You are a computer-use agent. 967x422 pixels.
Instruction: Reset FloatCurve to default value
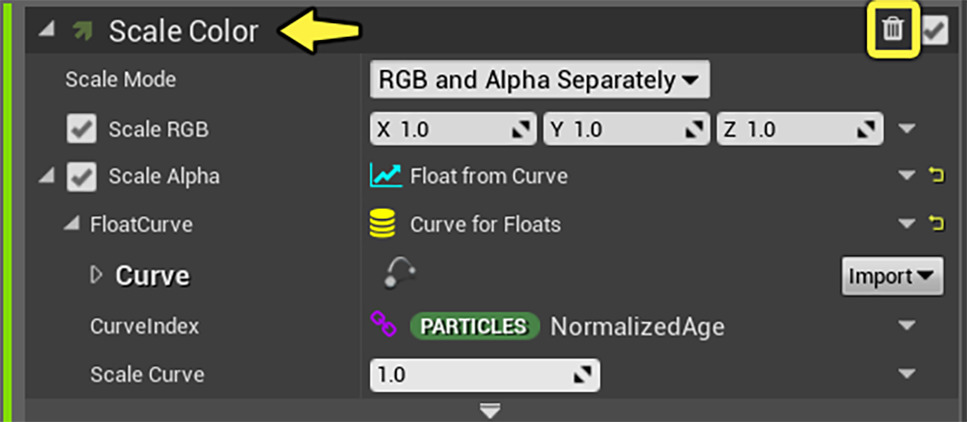click(x=937, y=224)
